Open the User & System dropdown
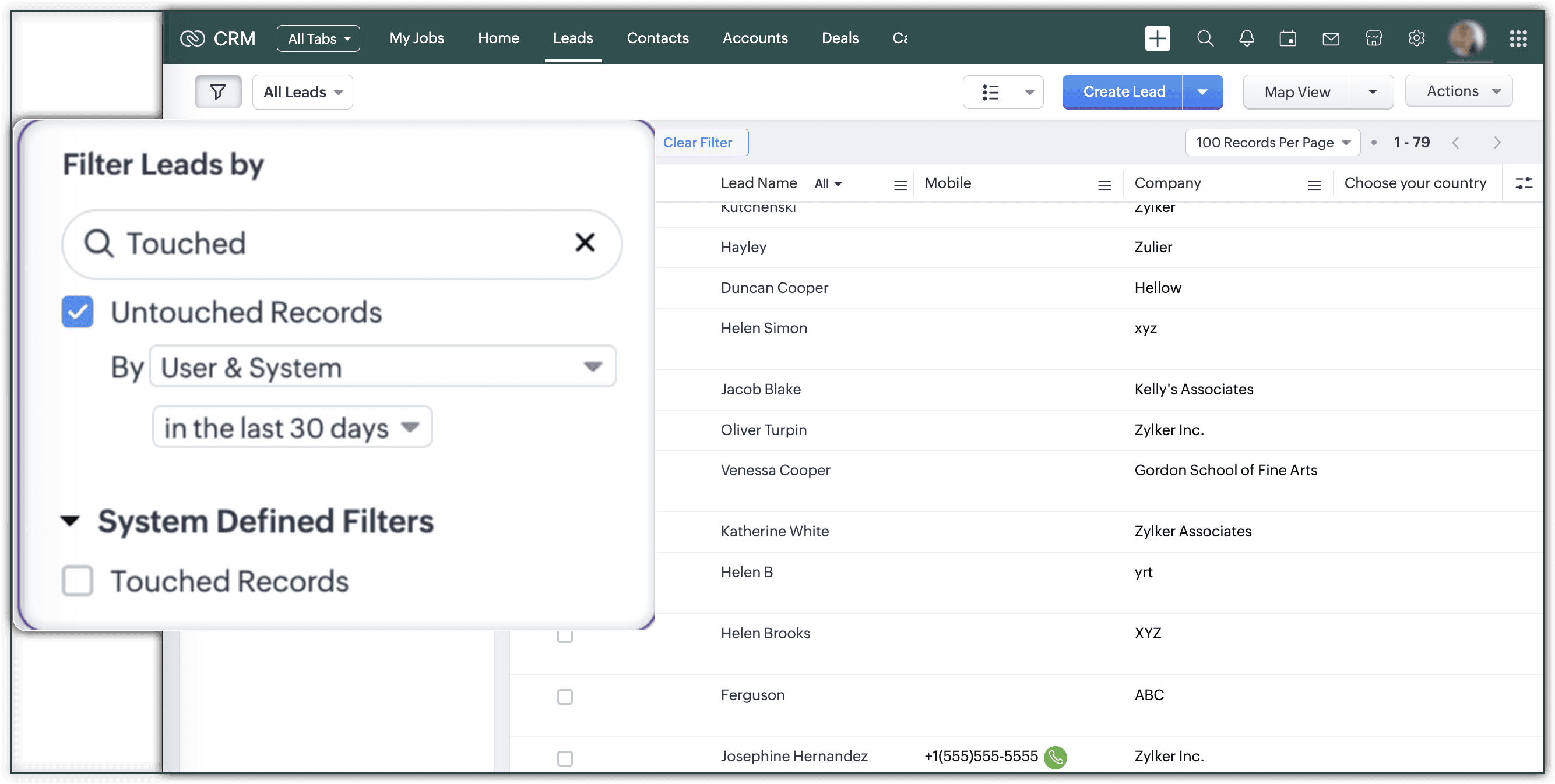Viewport: 1555px width, 784px height. [382, 367]
